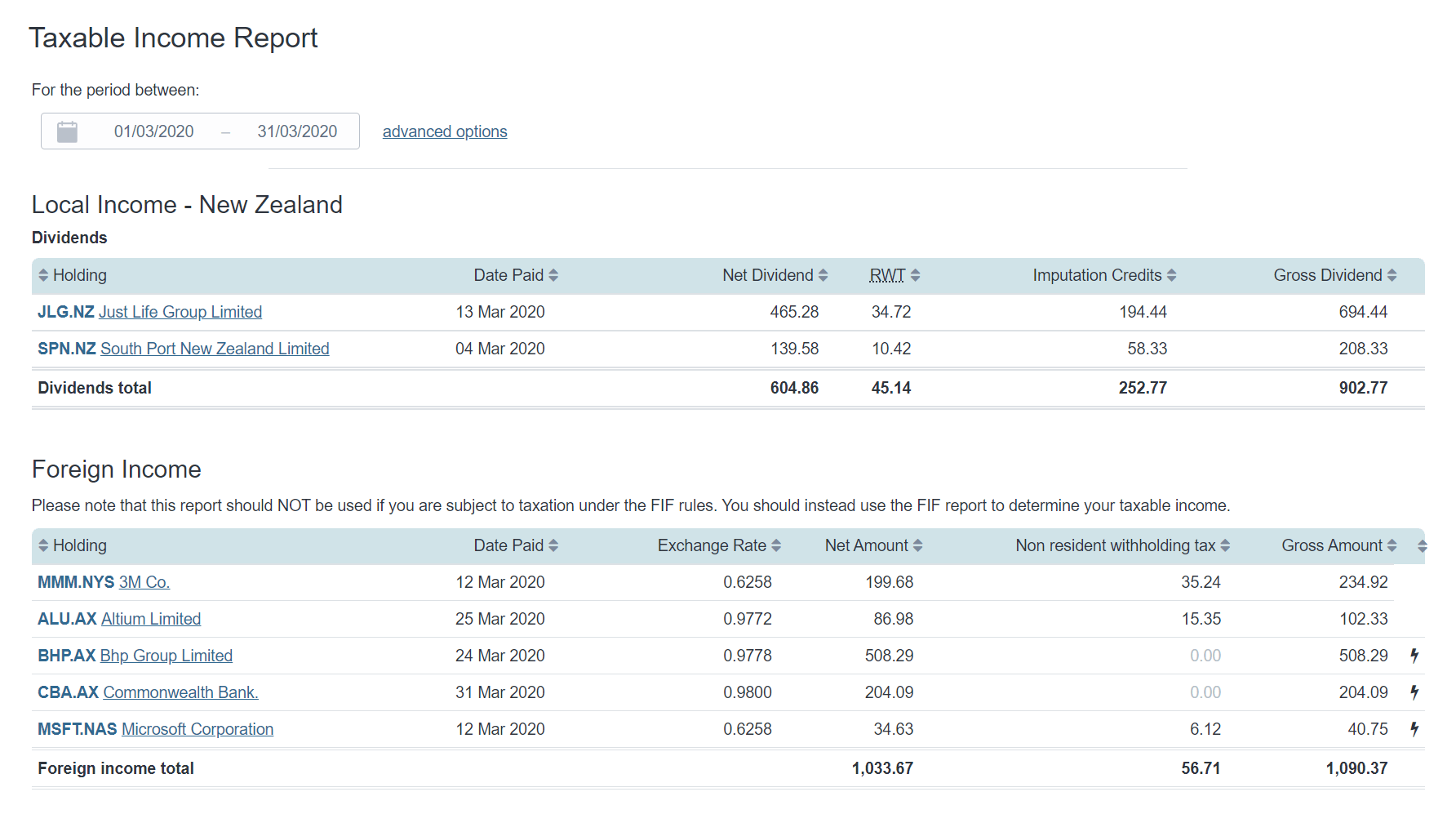The height and width of the screenshot is (823, 1456).
Task: Click the CBA.AX ticker code
Action: pos(68,692)
